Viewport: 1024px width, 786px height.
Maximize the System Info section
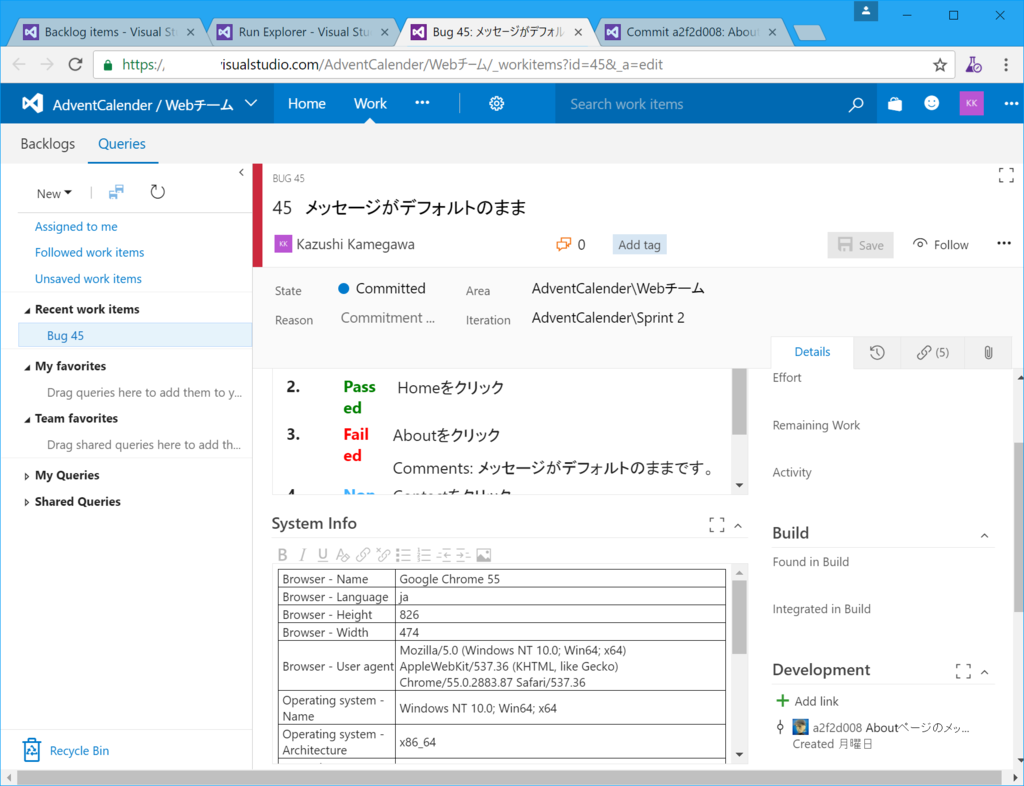[716, 525]
